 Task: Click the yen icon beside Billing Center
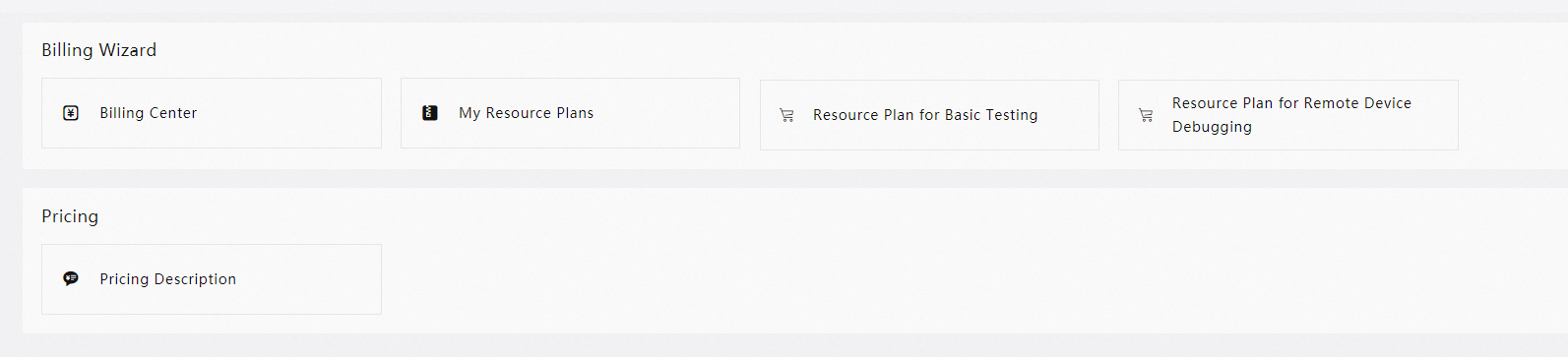pos(71,113)
